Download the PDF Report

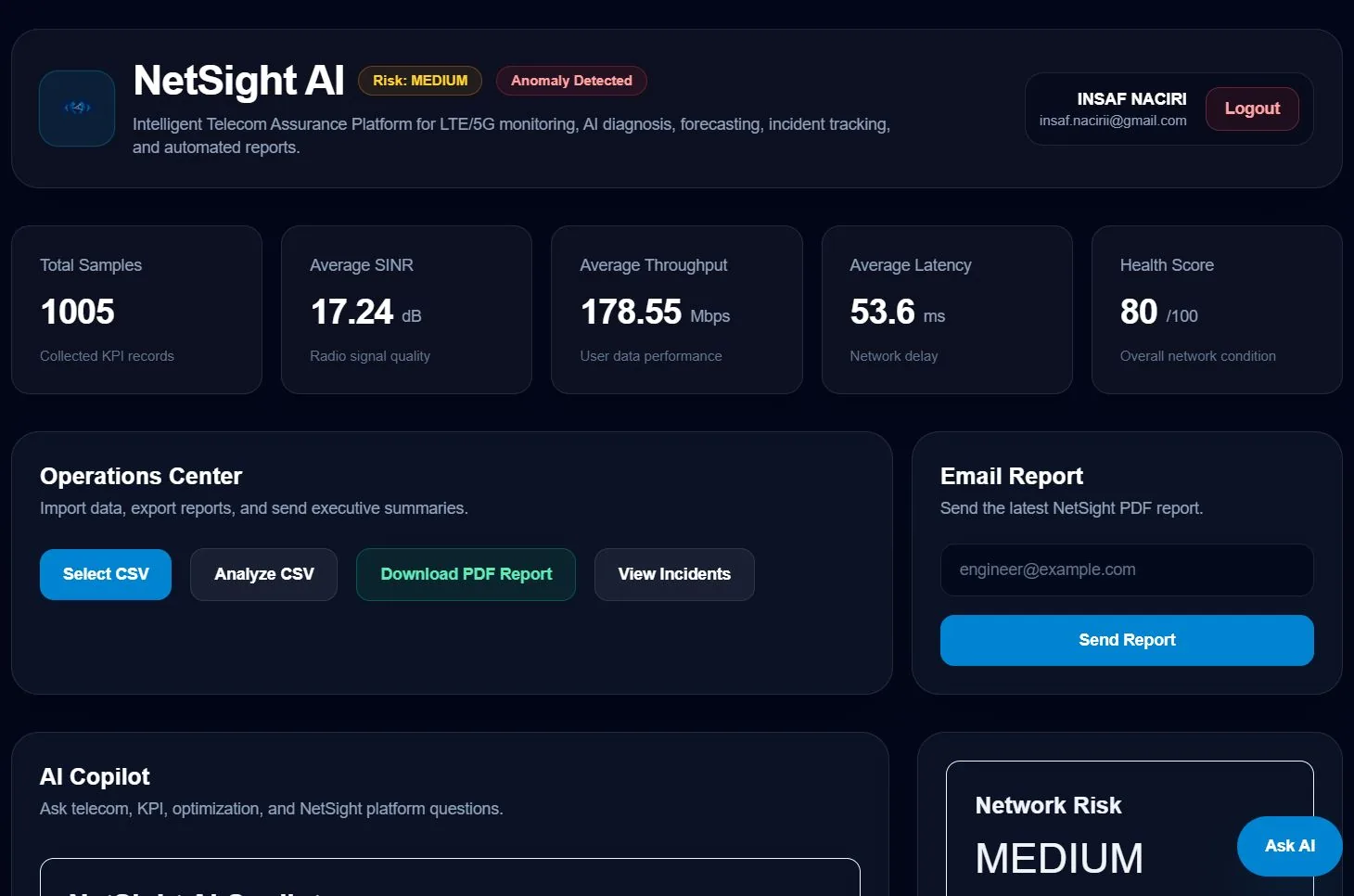[466, 574]
